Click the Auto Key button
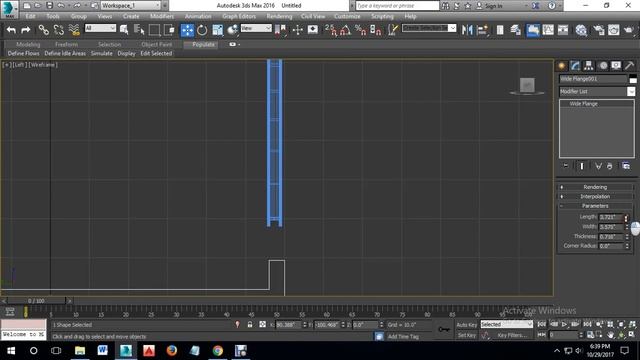Screen dimensions: 640x360 [x=467, y=325]
